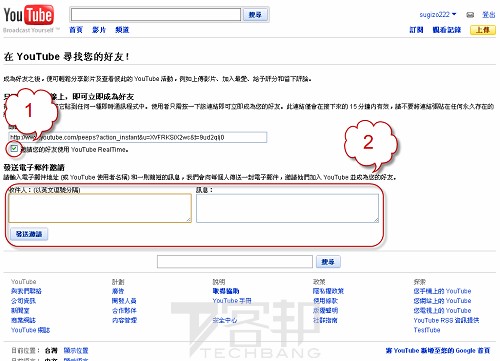Open the 版權聲明 copyright notice link
This screenshot has height=361, width=500.
coord(325,311)
